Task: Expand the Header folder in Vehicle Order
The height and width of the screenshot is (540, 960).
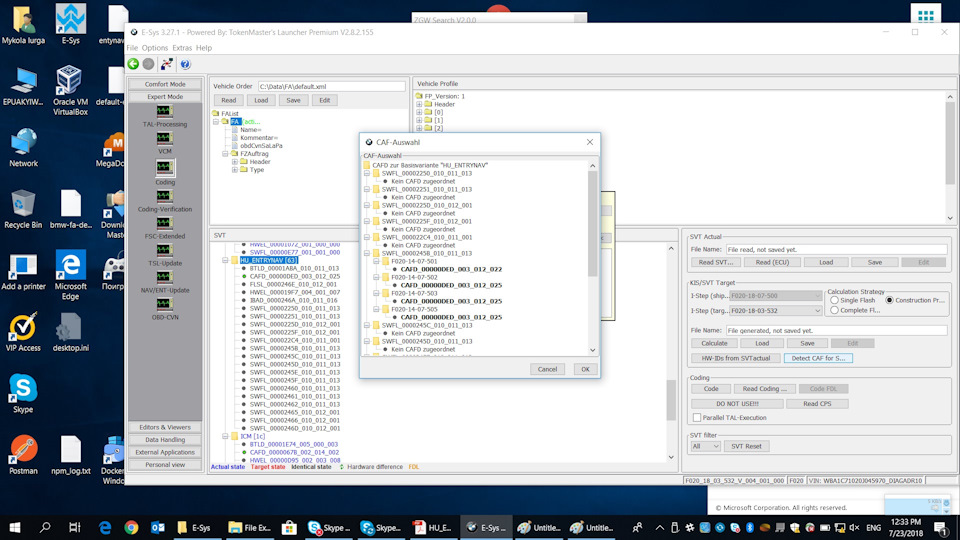Action: 235,162
